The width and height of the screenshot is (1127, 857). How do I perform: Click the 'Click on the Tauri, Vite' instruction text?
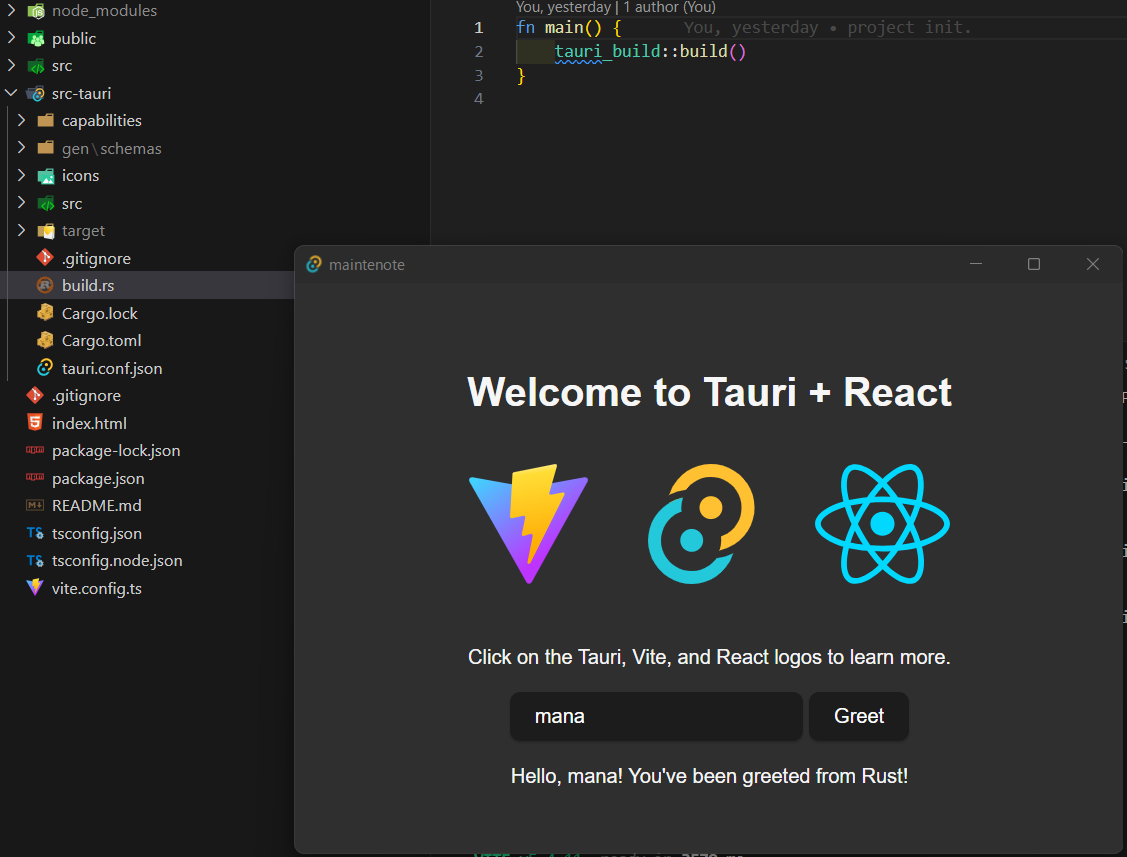(x=709, y=656)
